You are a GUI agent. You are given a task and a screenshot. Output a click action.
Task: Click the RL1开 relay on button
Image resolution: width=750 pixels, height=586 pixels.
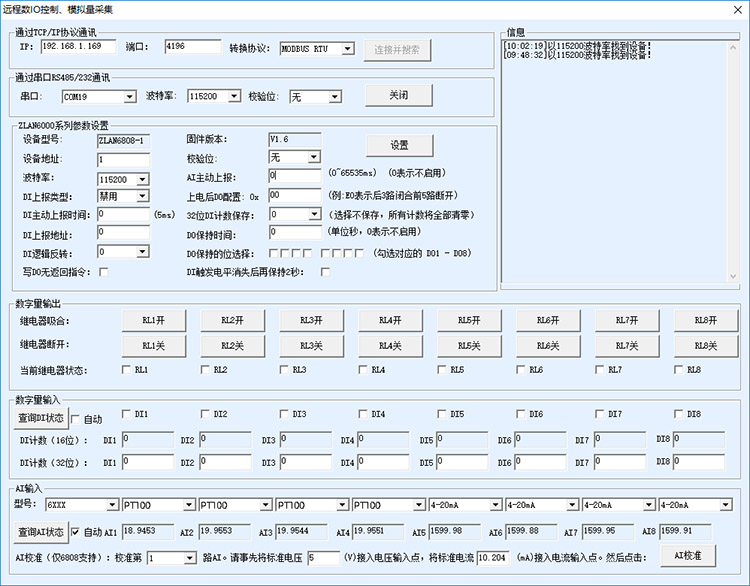pyautogui.click(x=153, y=320)
